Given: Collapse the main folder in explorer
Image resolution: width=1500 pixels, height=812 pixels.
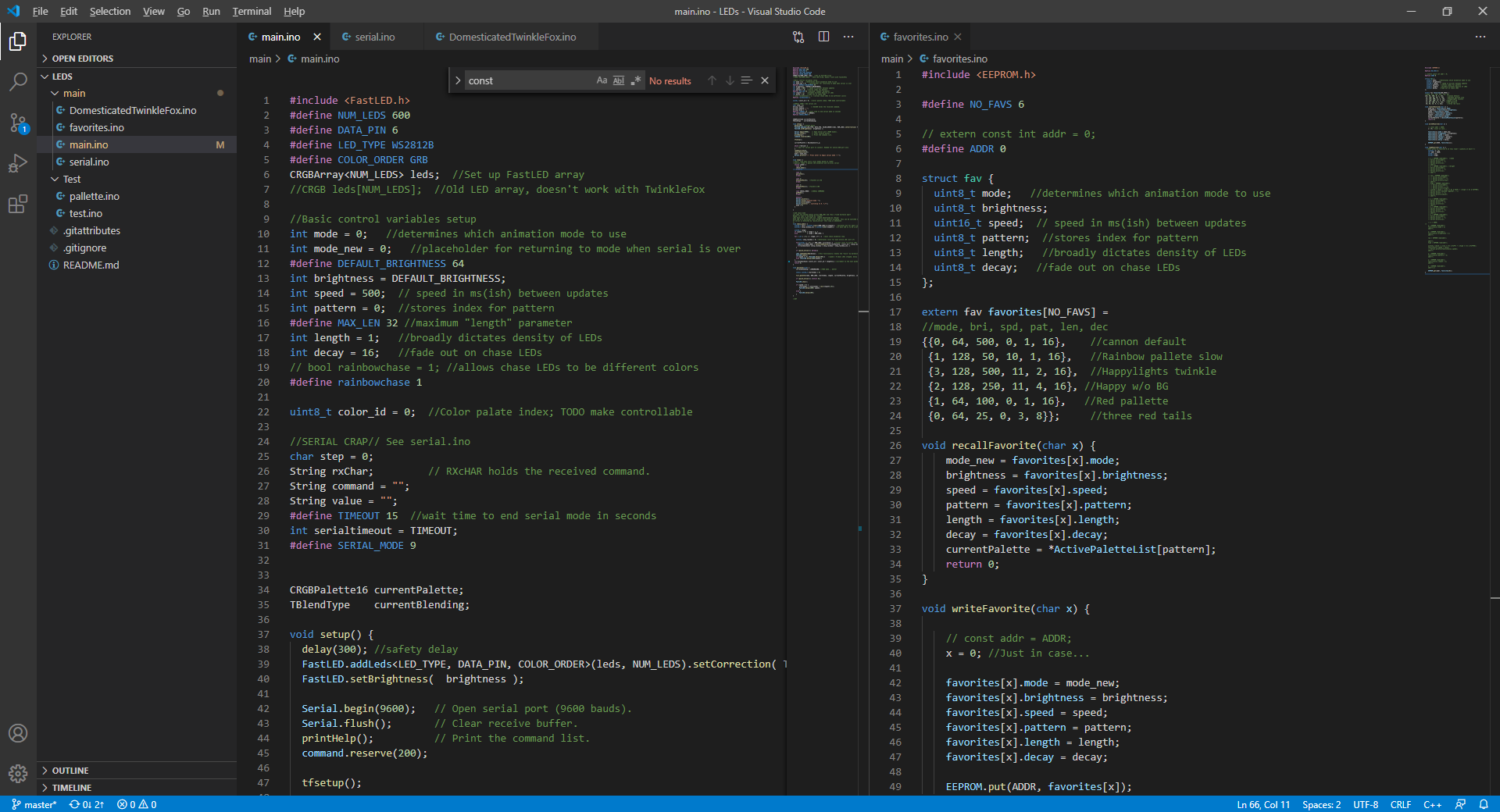Looking at the screenshot, I should pos(137,93).
